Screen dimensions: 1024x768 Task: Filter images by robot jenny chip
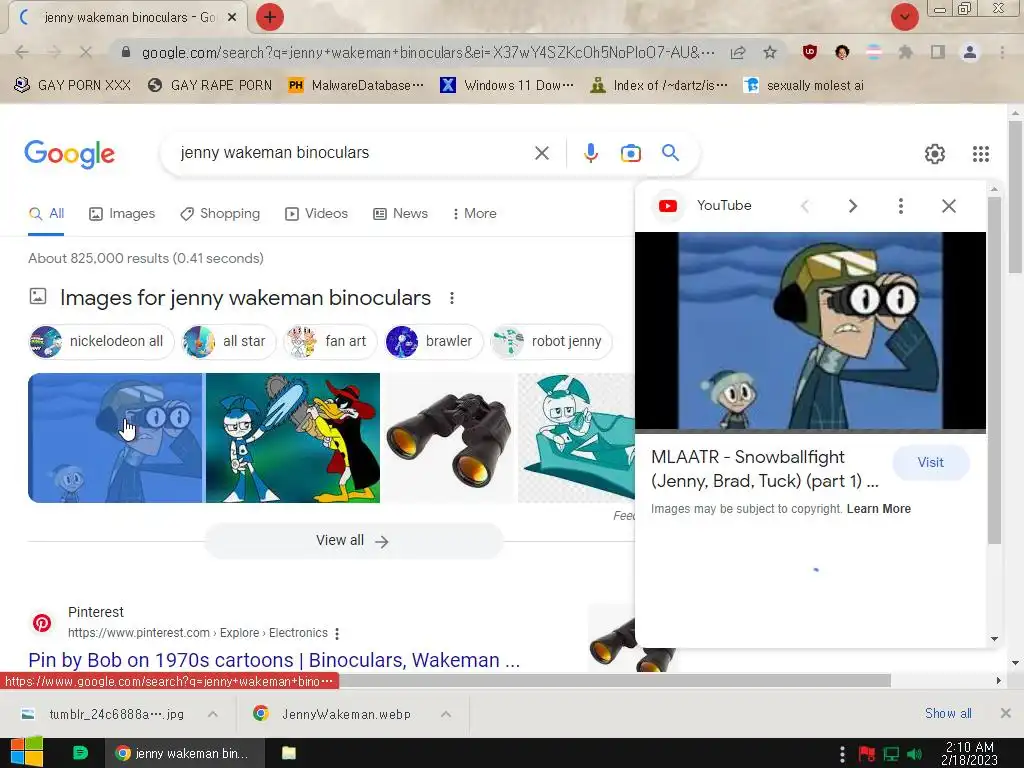click(552, 342)
